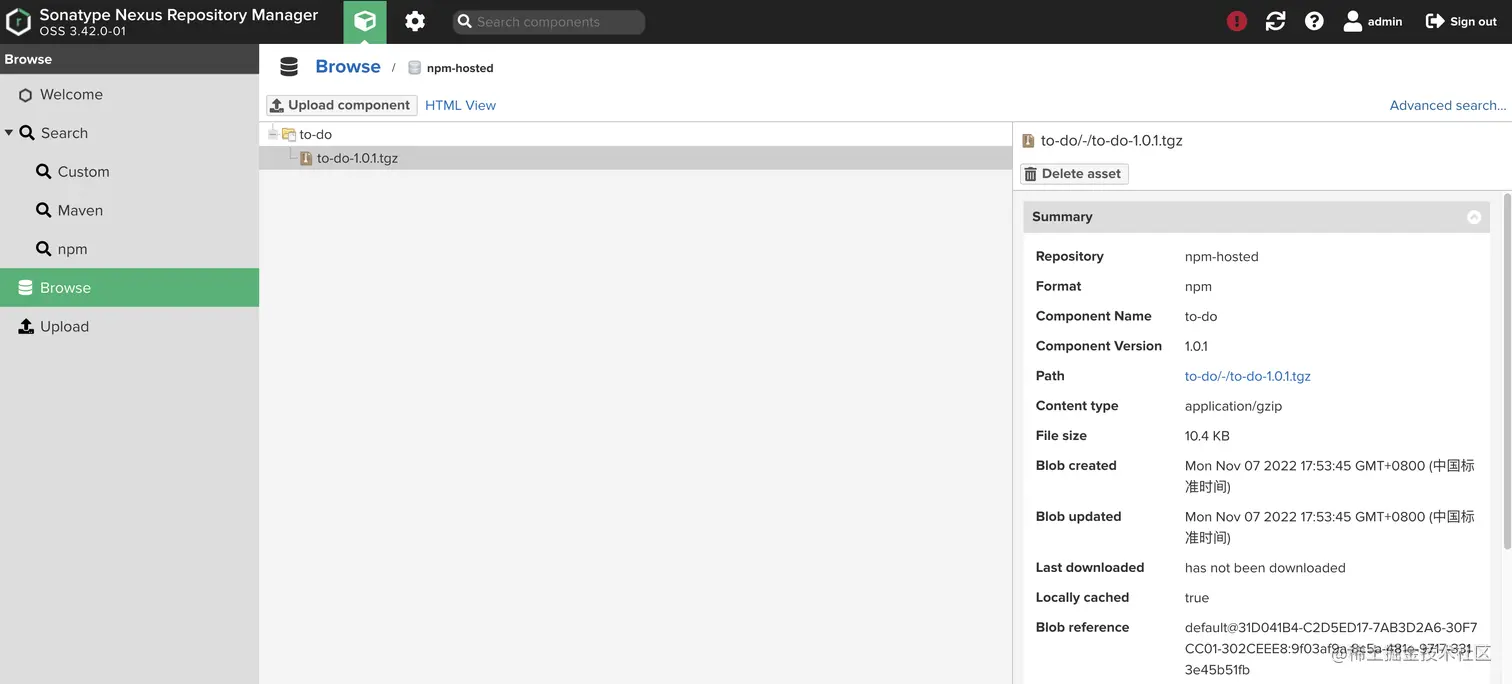Focus the Search components field

tap(548, 21)
